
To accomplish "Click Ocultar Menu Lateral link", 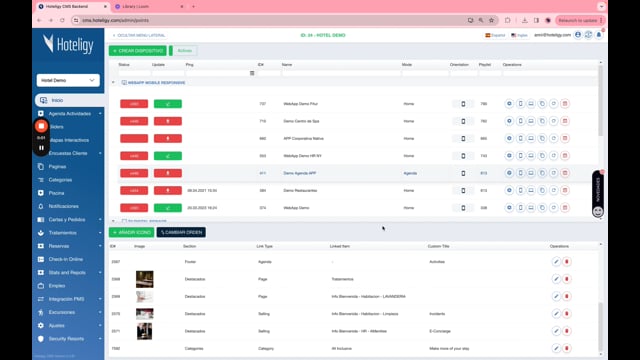I will click(139, 36).
